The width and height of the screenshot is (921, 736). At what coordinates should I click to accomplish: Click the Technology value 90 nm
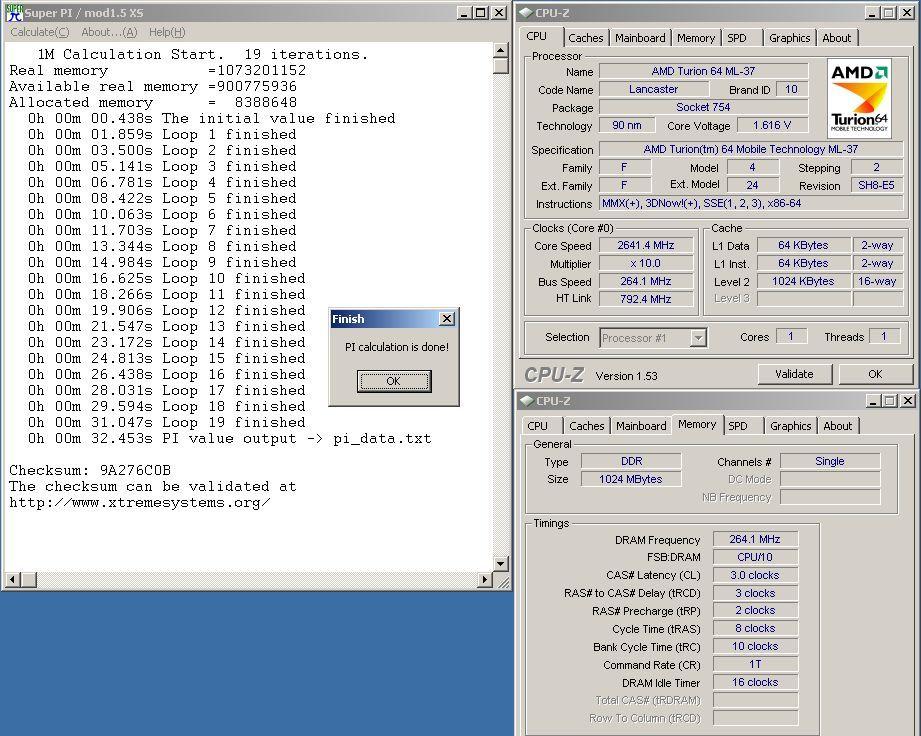click(627, 125)
